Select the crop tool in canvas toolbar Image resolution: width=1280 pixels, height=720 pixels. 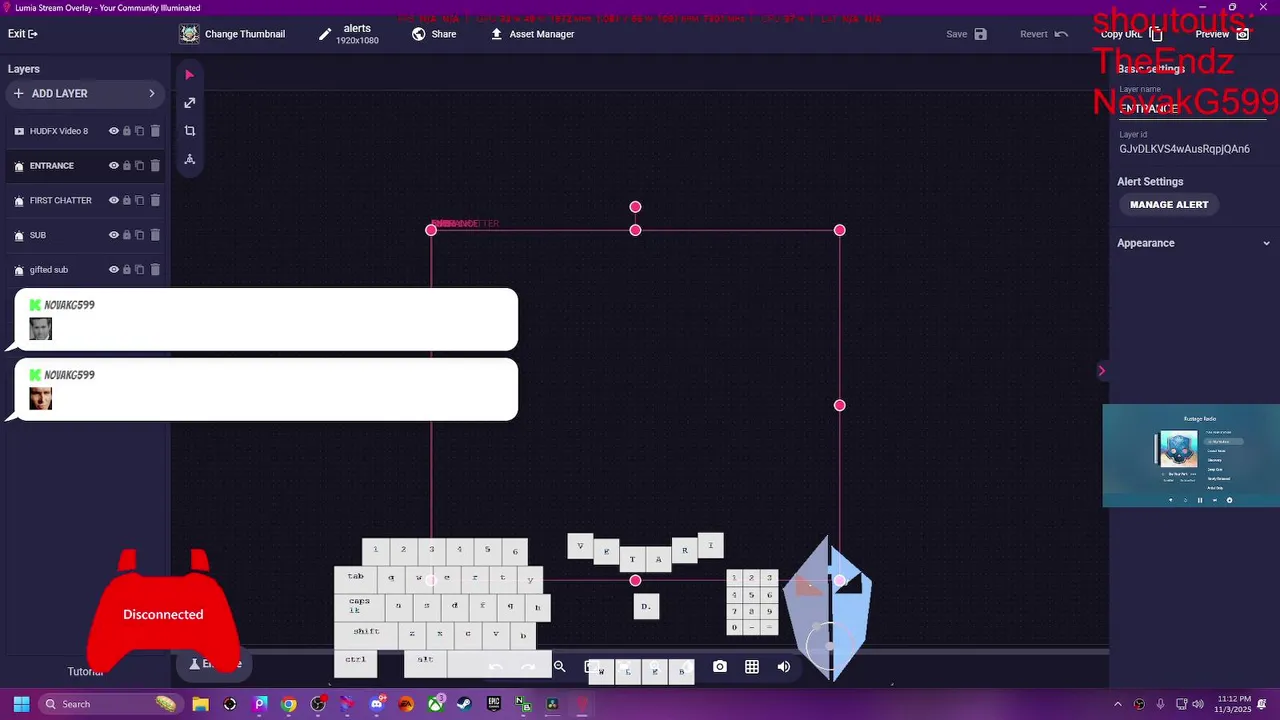pos(189,131)
